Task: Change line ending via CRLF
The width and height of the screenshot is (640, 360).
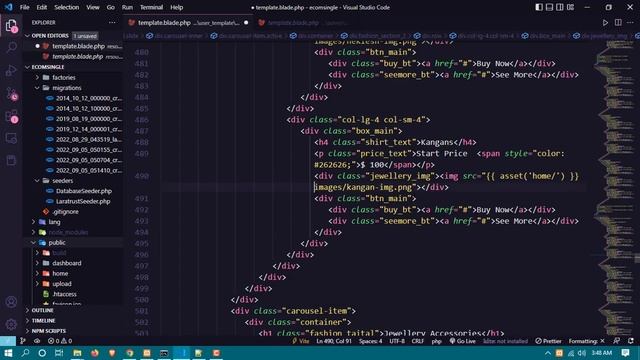Action: coord(418,341)
